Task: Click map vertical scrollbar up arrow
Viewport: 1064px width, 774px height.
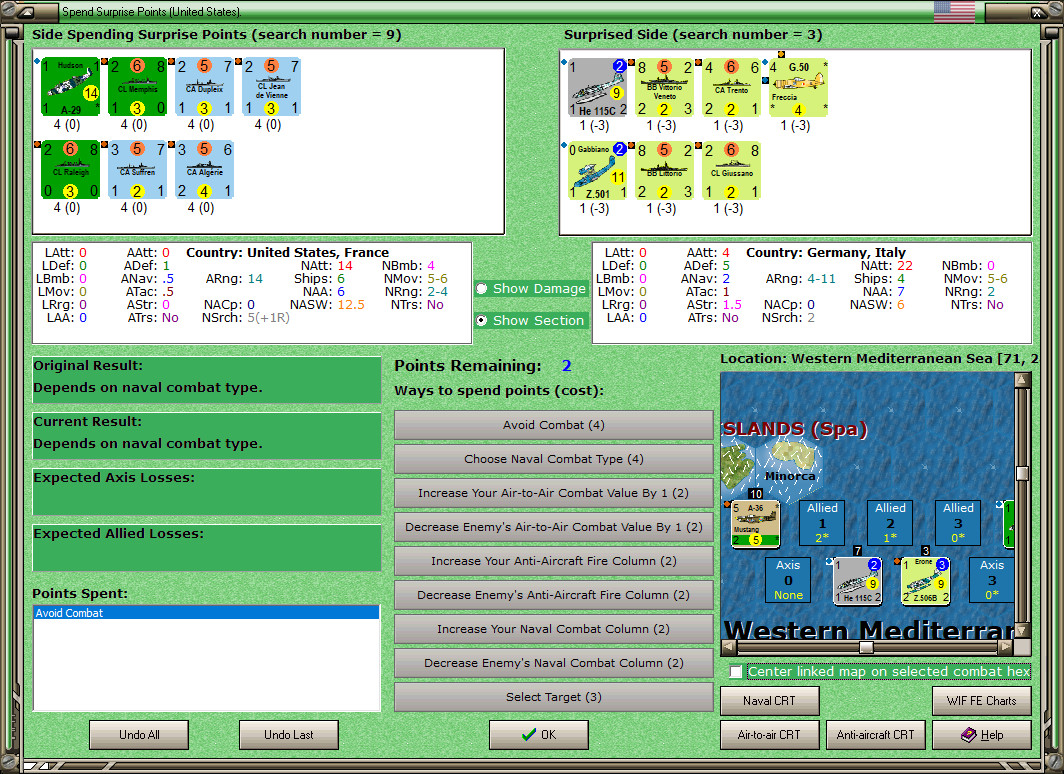Action: [x=1023, y=379]
